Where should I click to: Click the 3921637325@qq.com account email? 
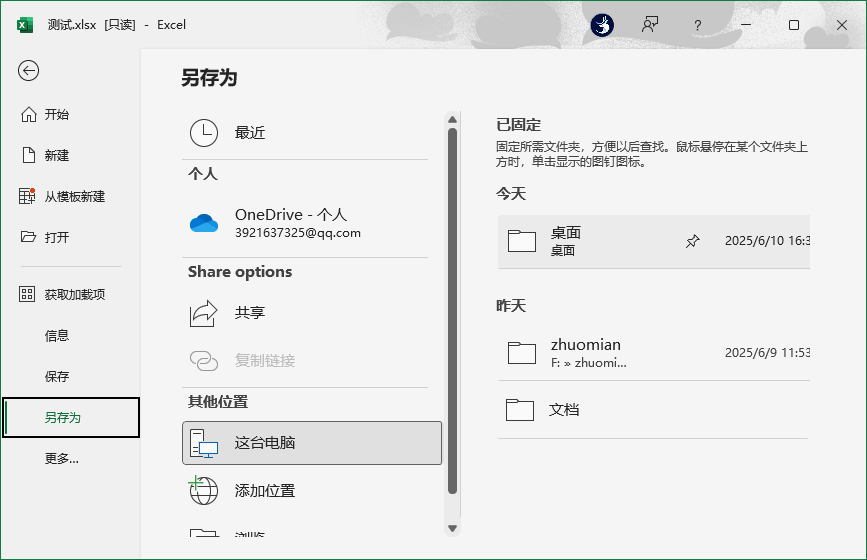(x=298, y=233)
